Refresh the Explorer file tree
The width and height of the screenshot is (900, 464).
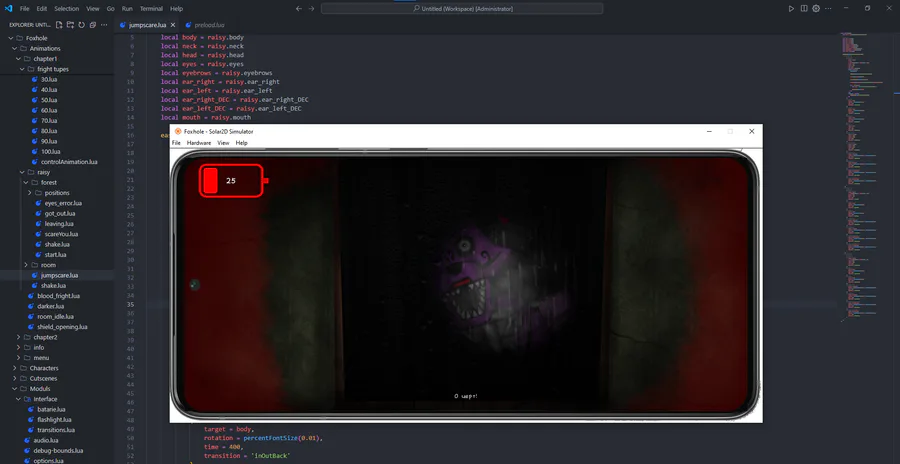coord(82,25)
